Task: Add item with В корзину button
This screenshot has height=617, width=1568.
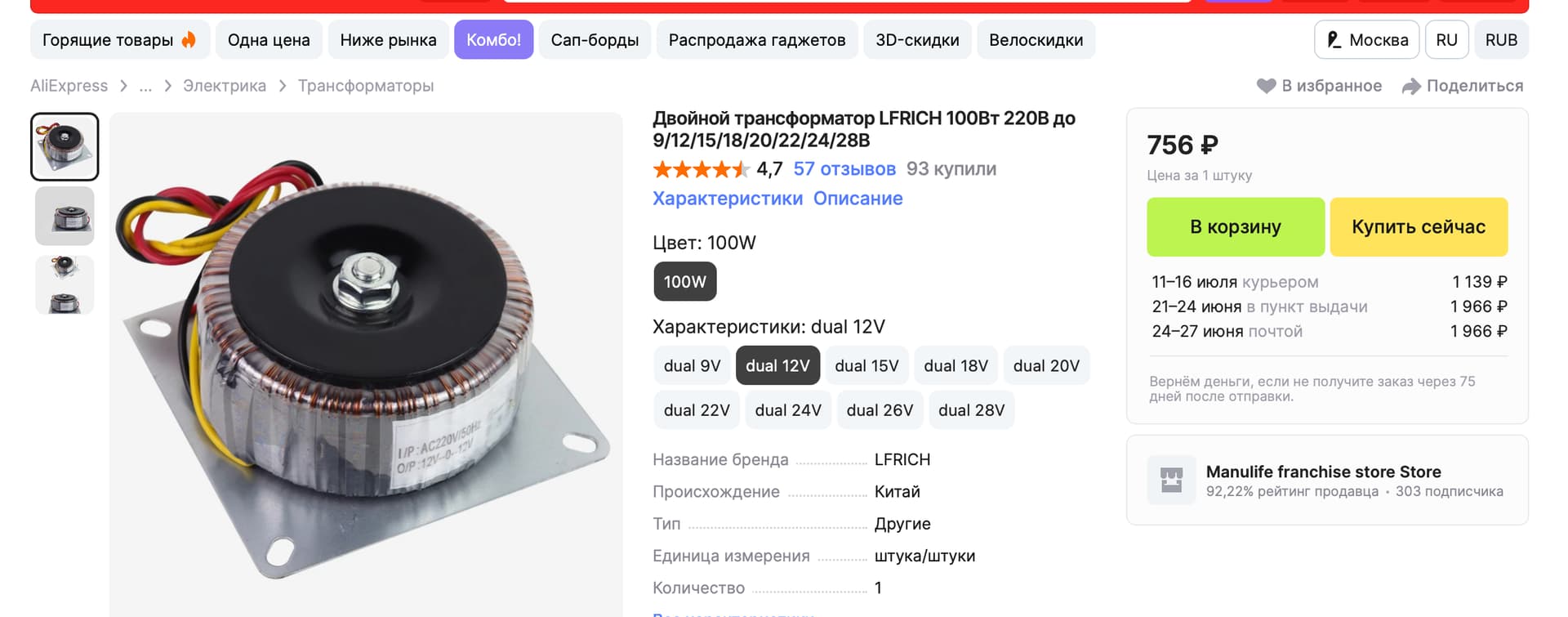Action: (1236, 227)
